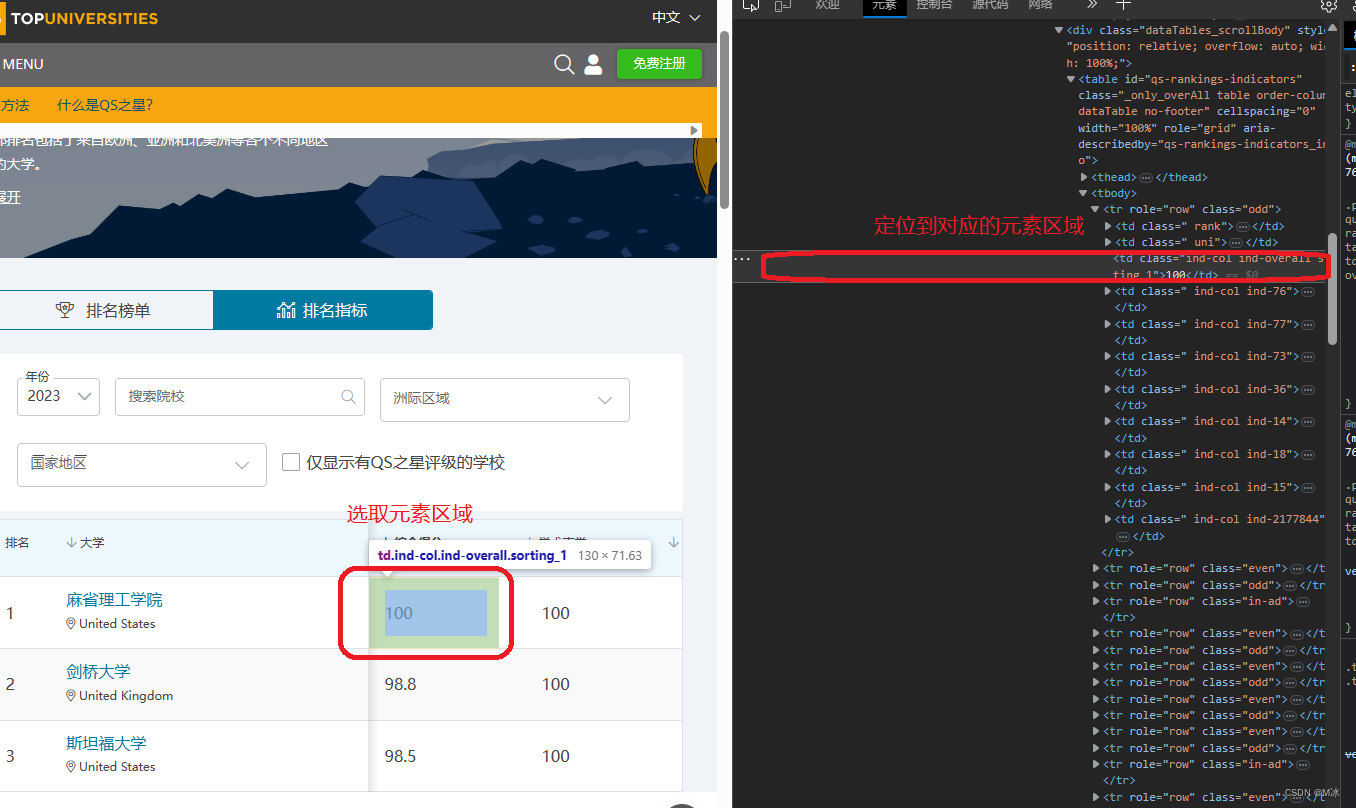Open the 什么是QS之星? link

[105, 105]
